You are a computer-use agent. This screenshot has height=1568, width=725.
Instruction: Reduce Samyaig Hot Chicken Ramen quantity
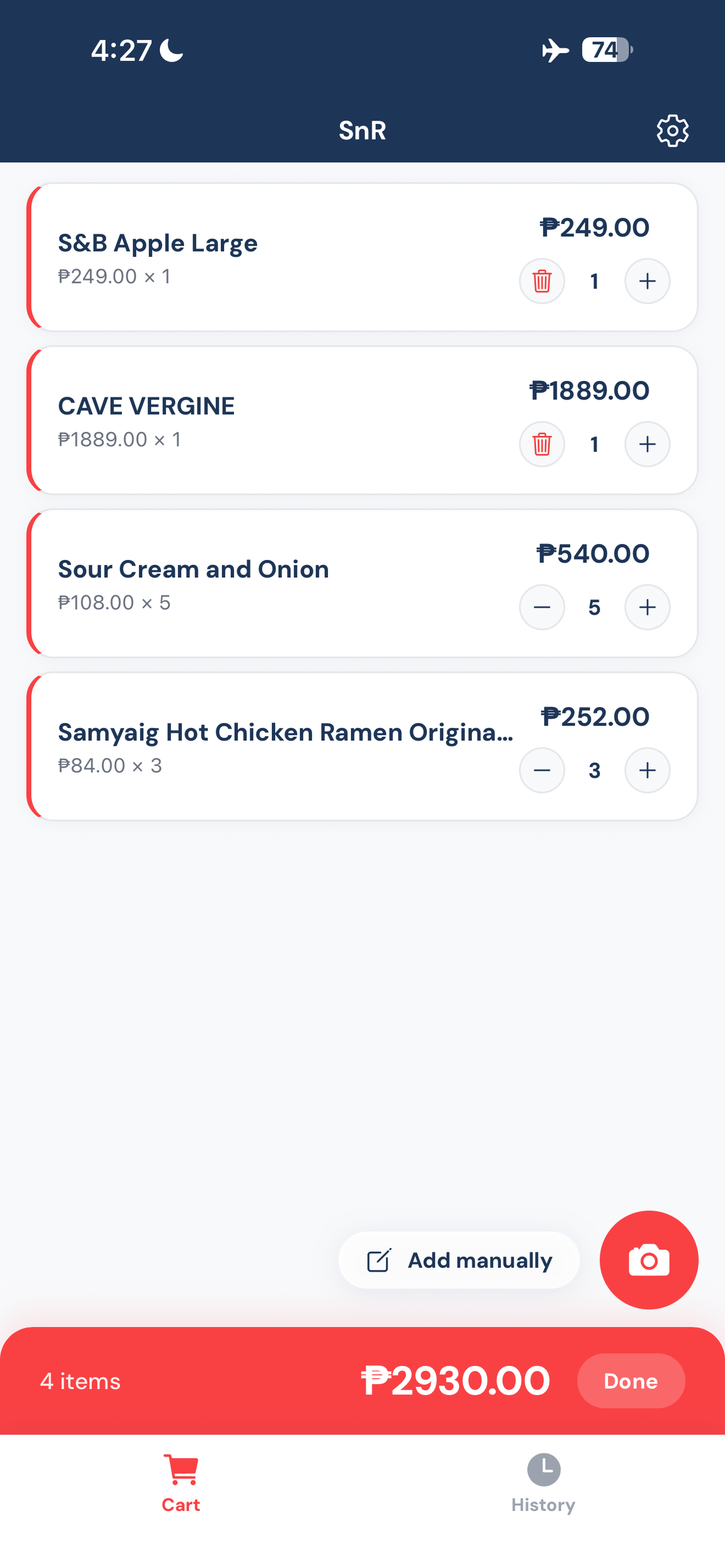point(541,770)
